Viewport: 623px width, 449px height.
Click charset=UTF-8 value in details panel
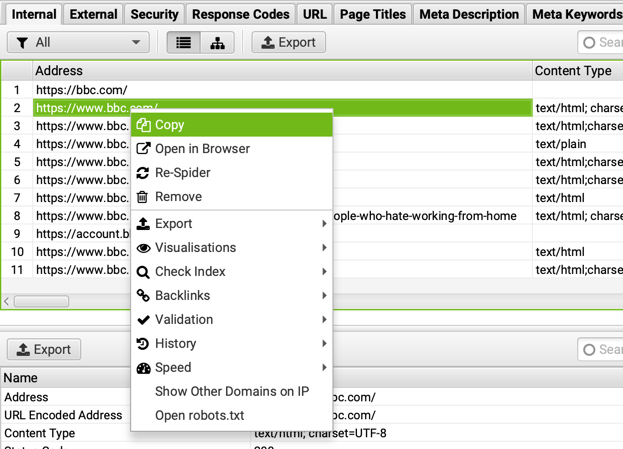tap(347, 433)
